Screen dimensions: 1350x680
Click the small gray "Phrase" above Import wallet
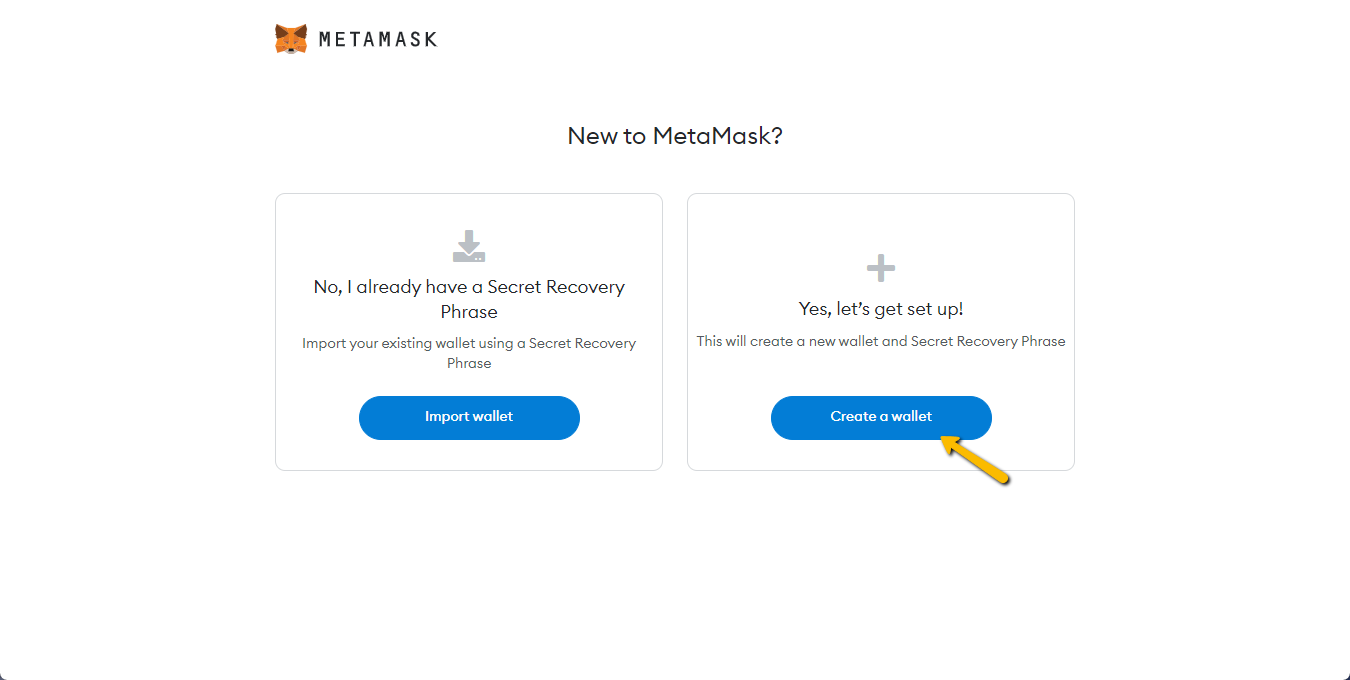tap(469, 363)
